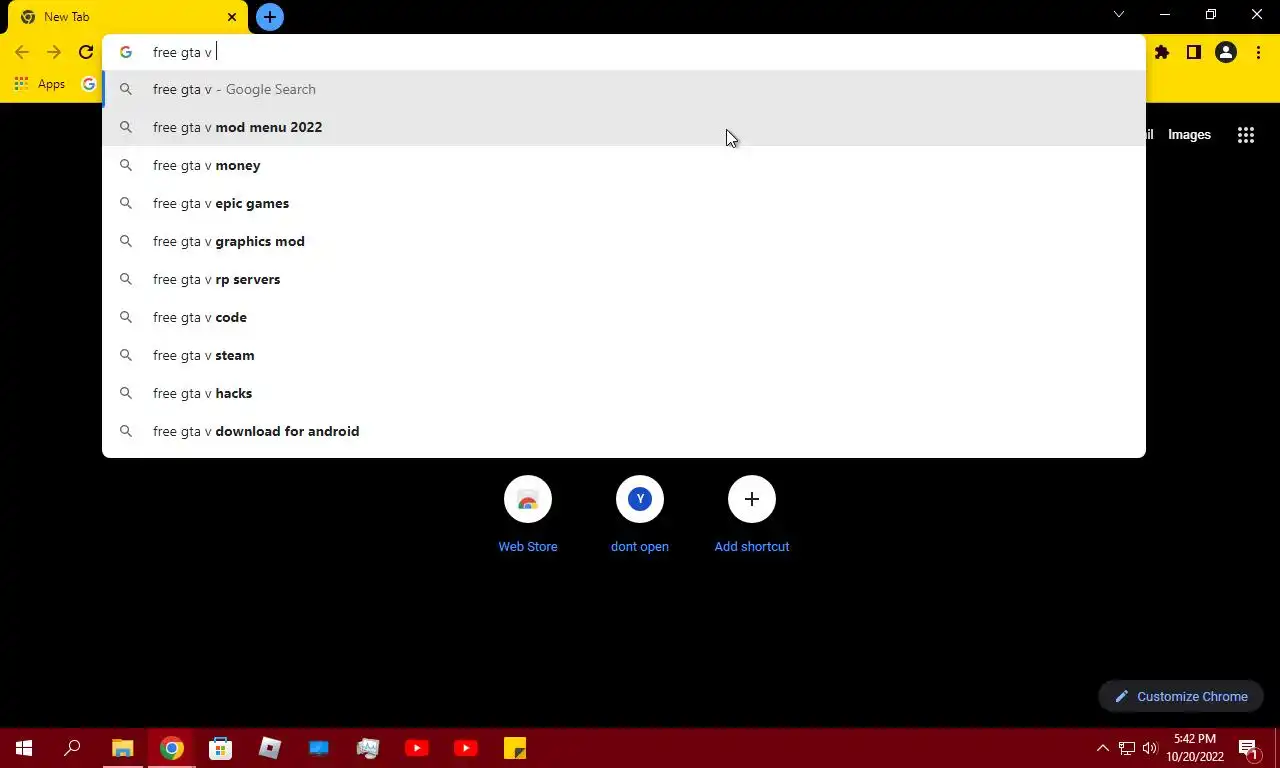Image resolution: width=1280 pixels, height=768 pixels.
Task: Choose suggestion 'free gta v code'
Action: [624, 317]
